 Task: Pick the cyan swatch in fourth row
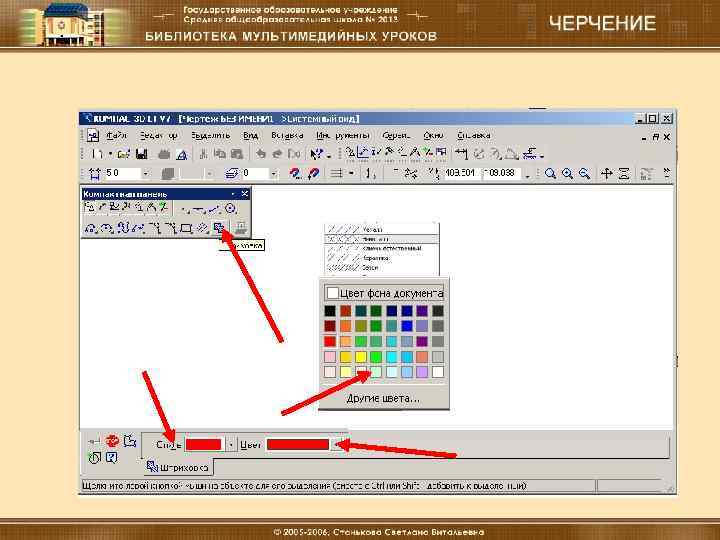point(391,356)
